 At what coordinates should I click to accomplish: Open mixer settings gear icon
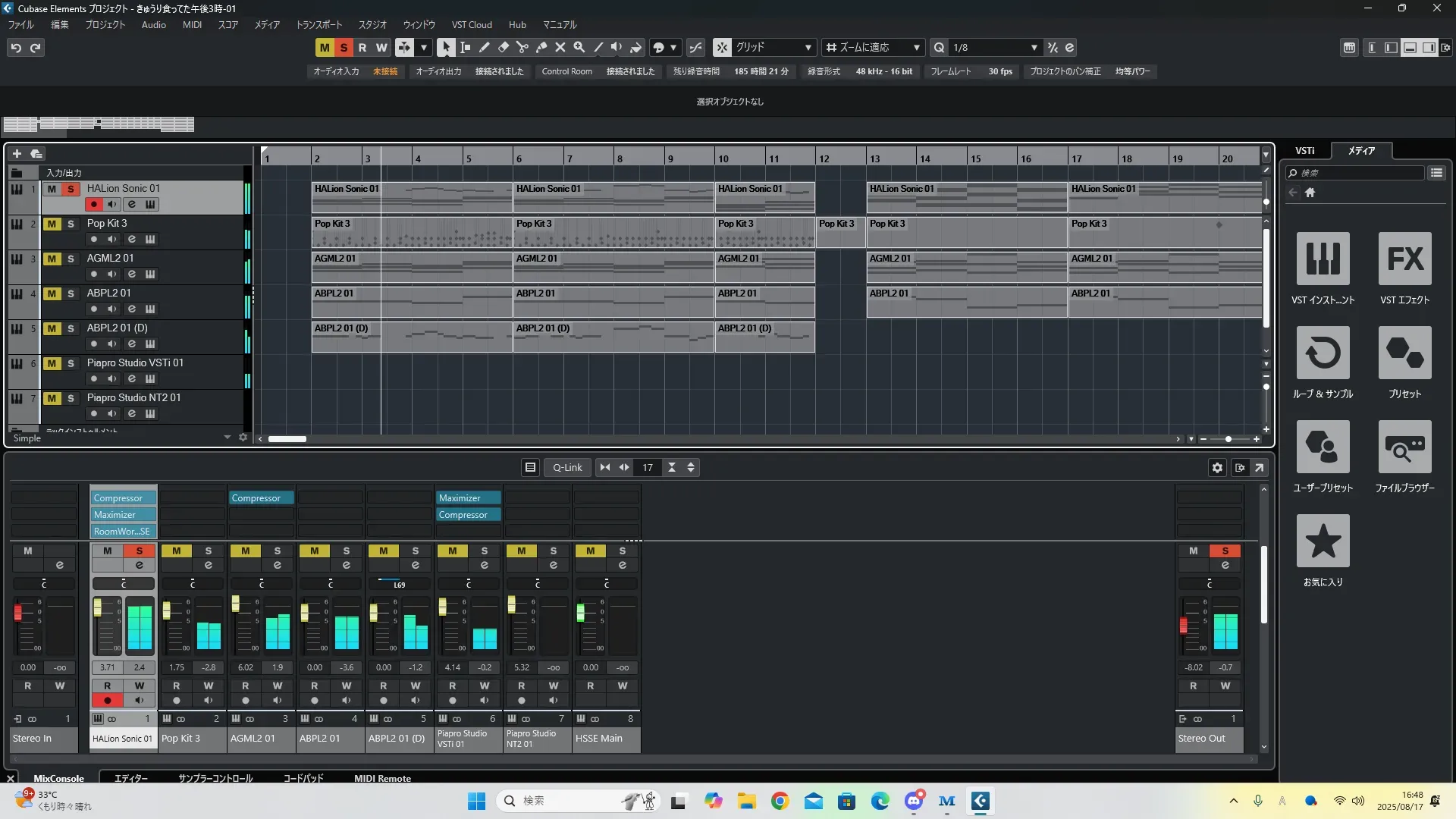click(x=1217, y=468)
